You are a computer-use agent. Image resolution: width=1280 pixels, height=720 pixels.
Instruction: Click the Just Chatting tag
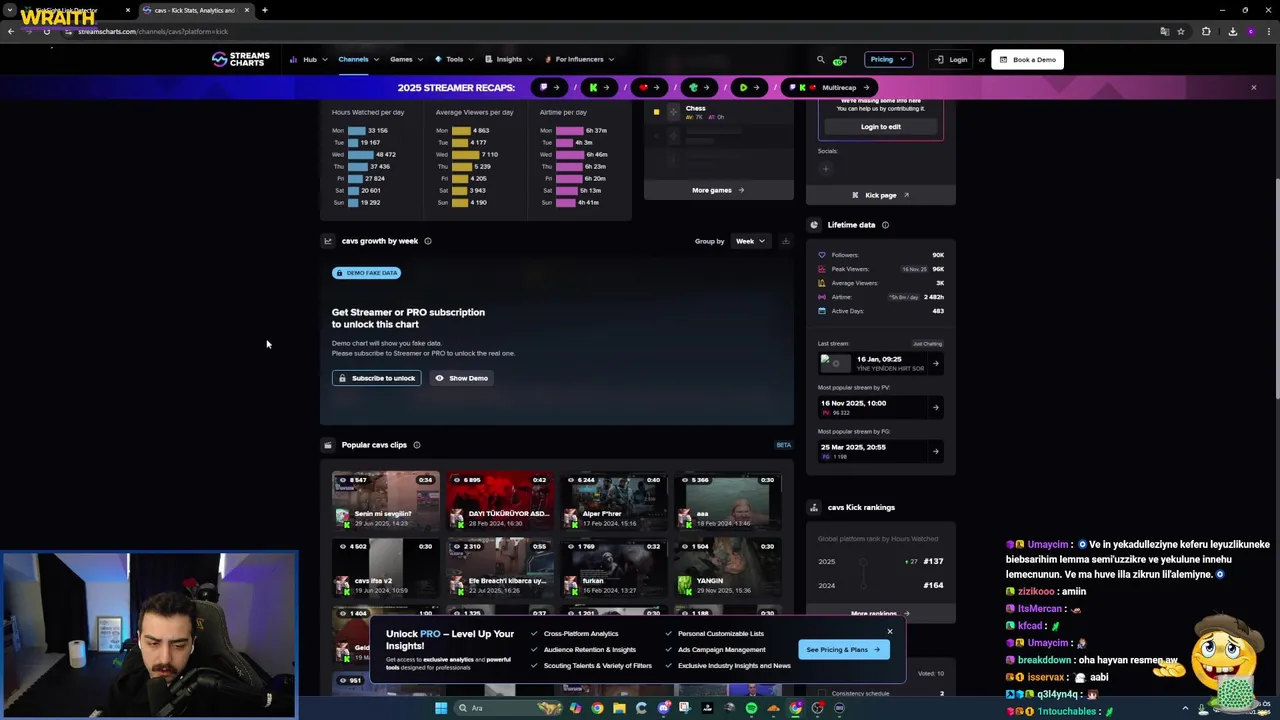pos(927,344)
